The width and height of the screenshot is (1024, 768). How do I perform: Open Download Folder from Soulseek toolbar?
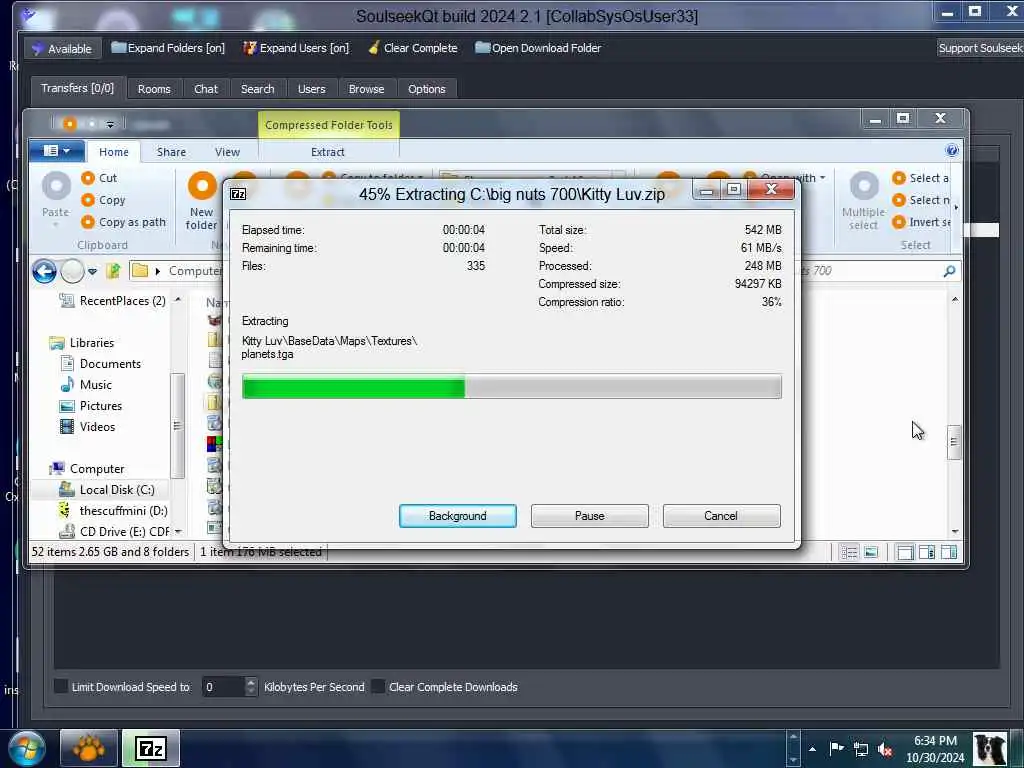click(538, 48)
